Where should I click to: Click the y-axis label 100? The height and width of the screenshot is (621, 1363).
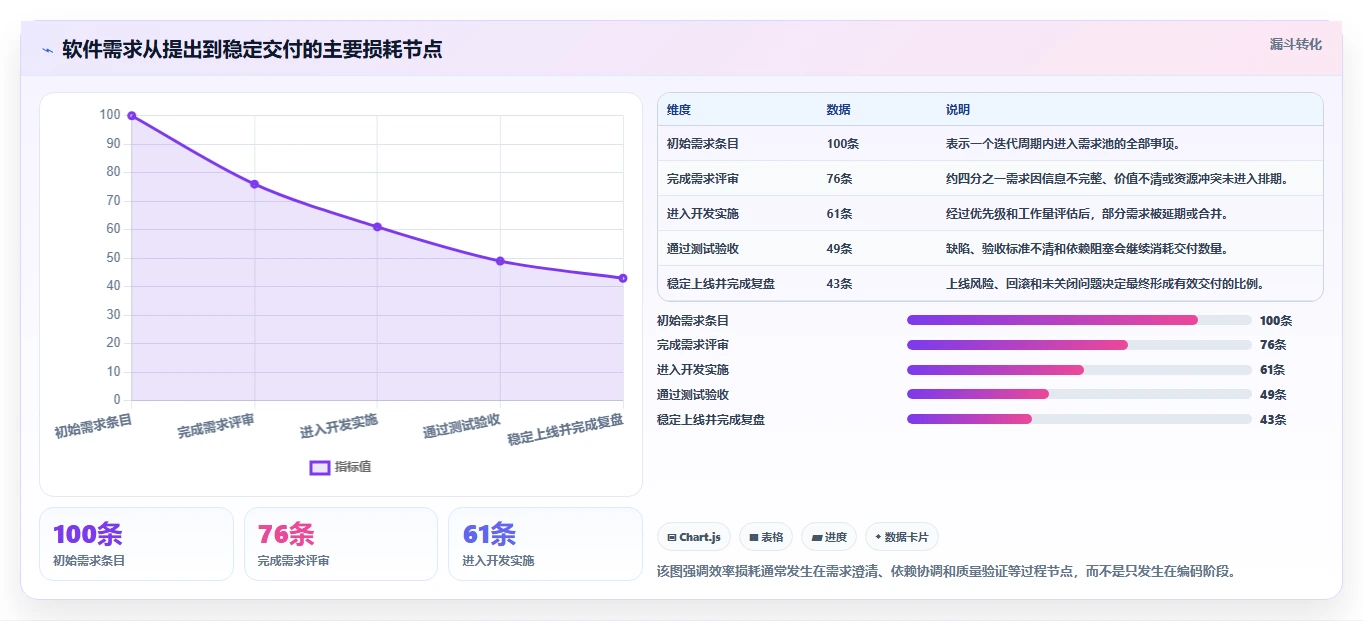(x=110, y=115)
